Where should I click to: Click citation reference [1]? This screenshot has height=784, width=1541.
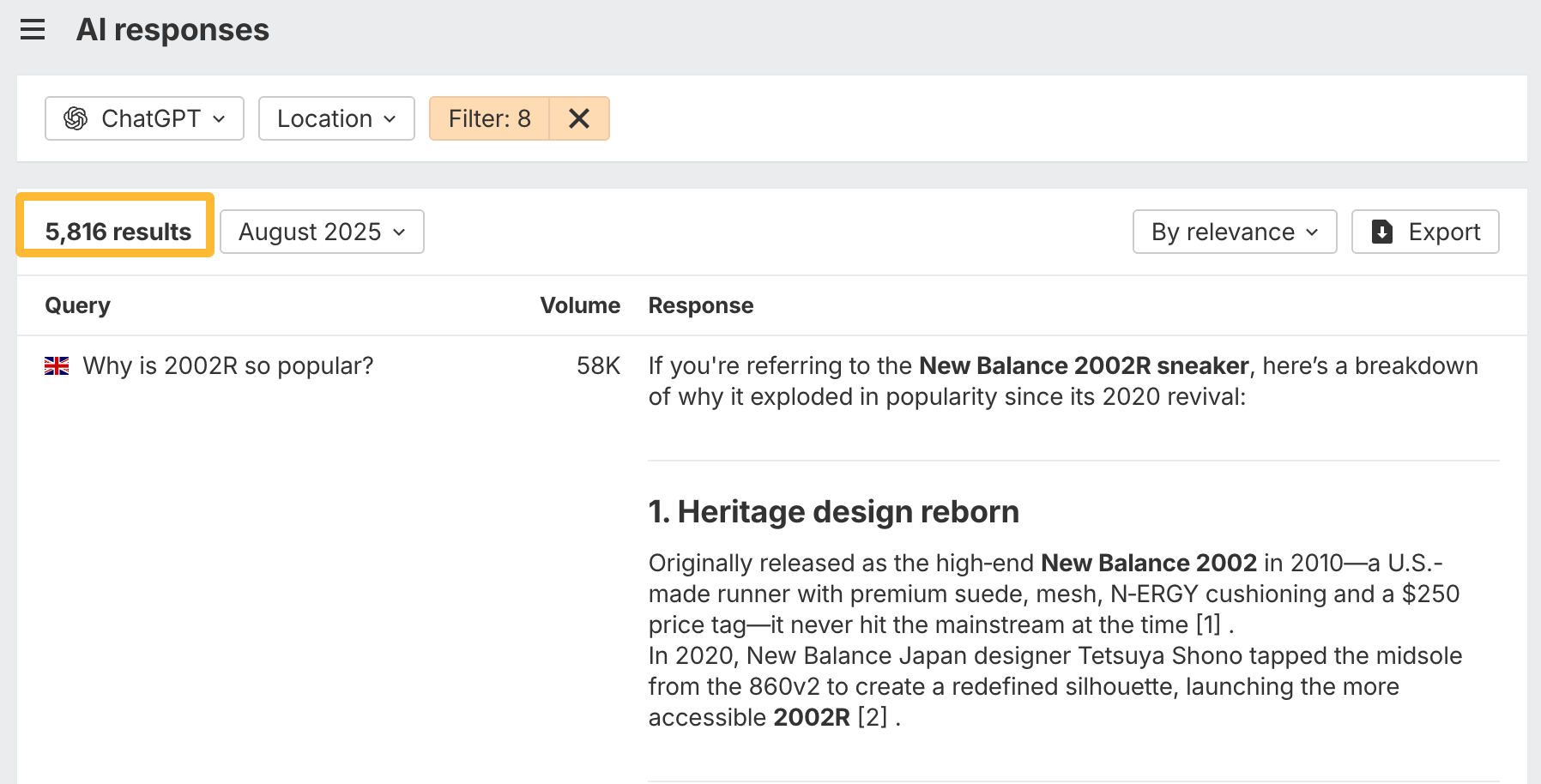tap(1208, 624)
